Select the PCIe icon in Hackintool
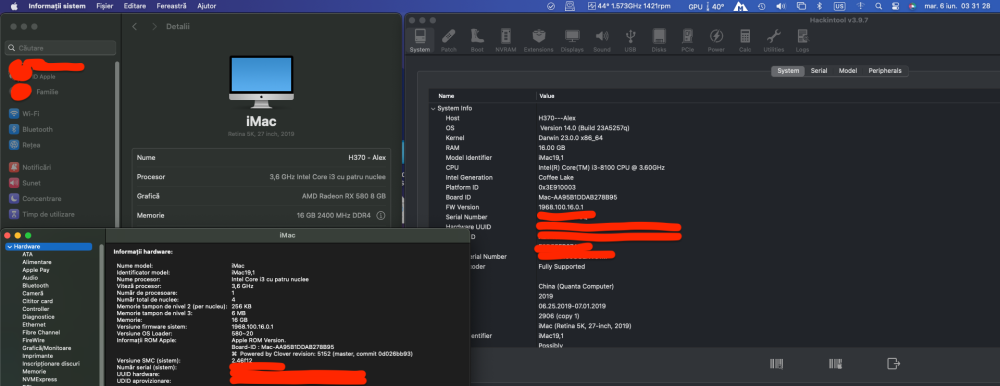Screen dimensions: 1000x386 pyautogui.click(x=688, y=40)
